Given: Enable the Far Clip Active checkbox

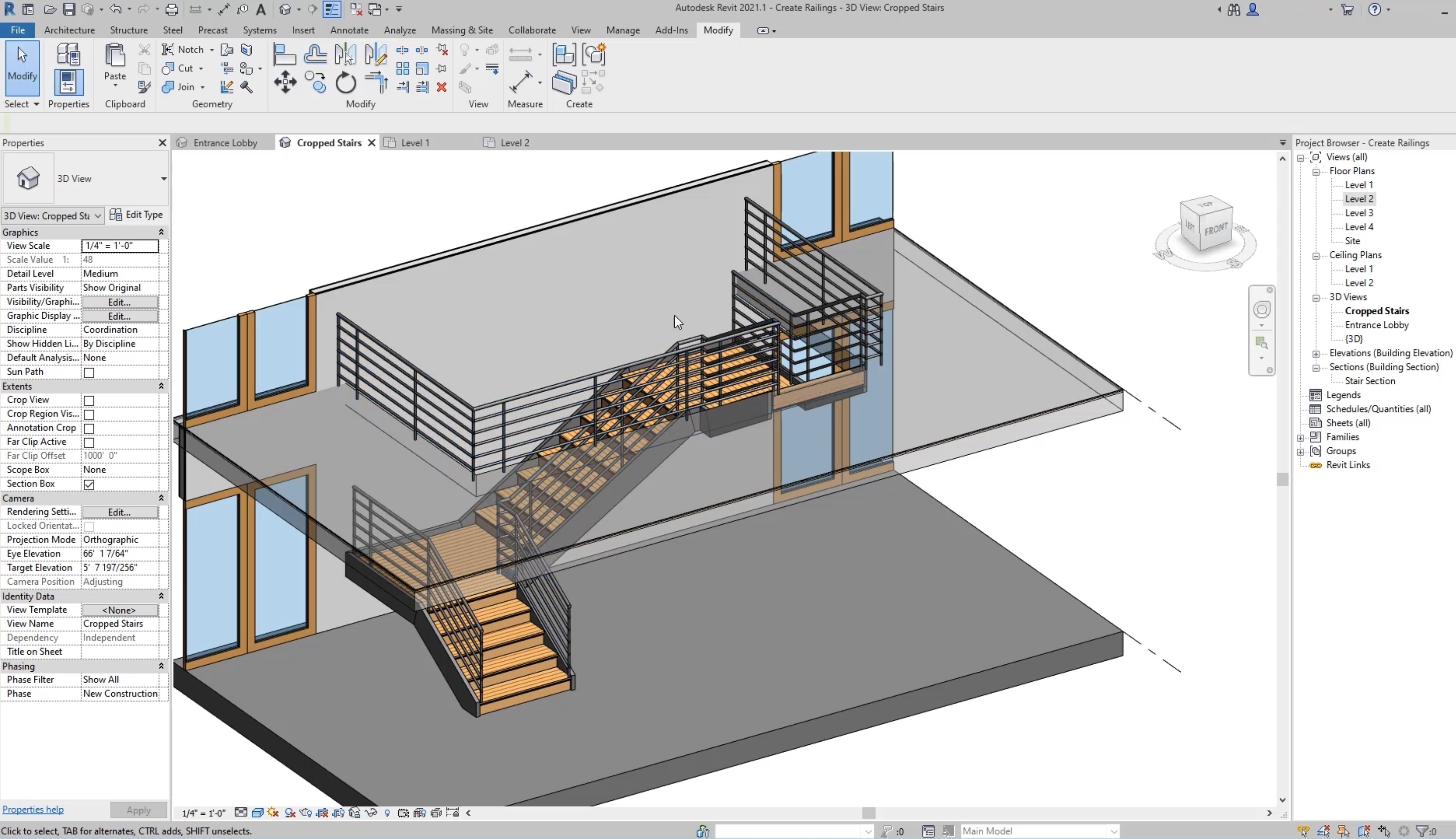Looking at the screenshot, I should click(89, 442).
